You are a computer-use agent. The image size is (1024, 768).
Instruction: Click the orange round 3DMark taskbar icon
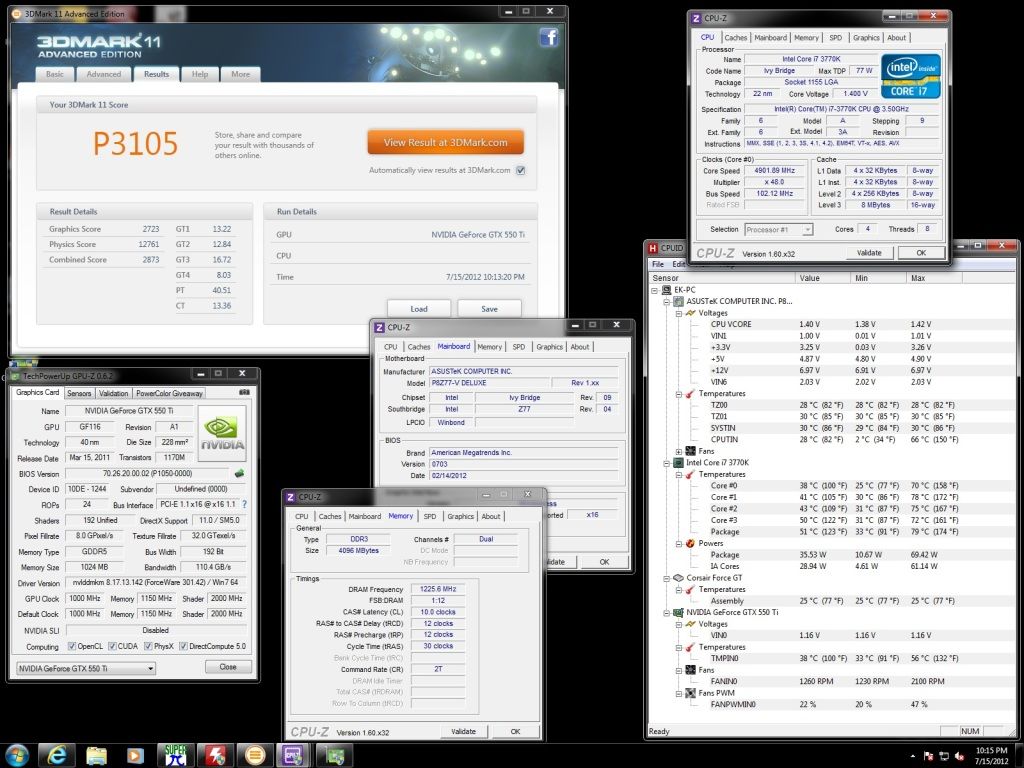(255, 756)
